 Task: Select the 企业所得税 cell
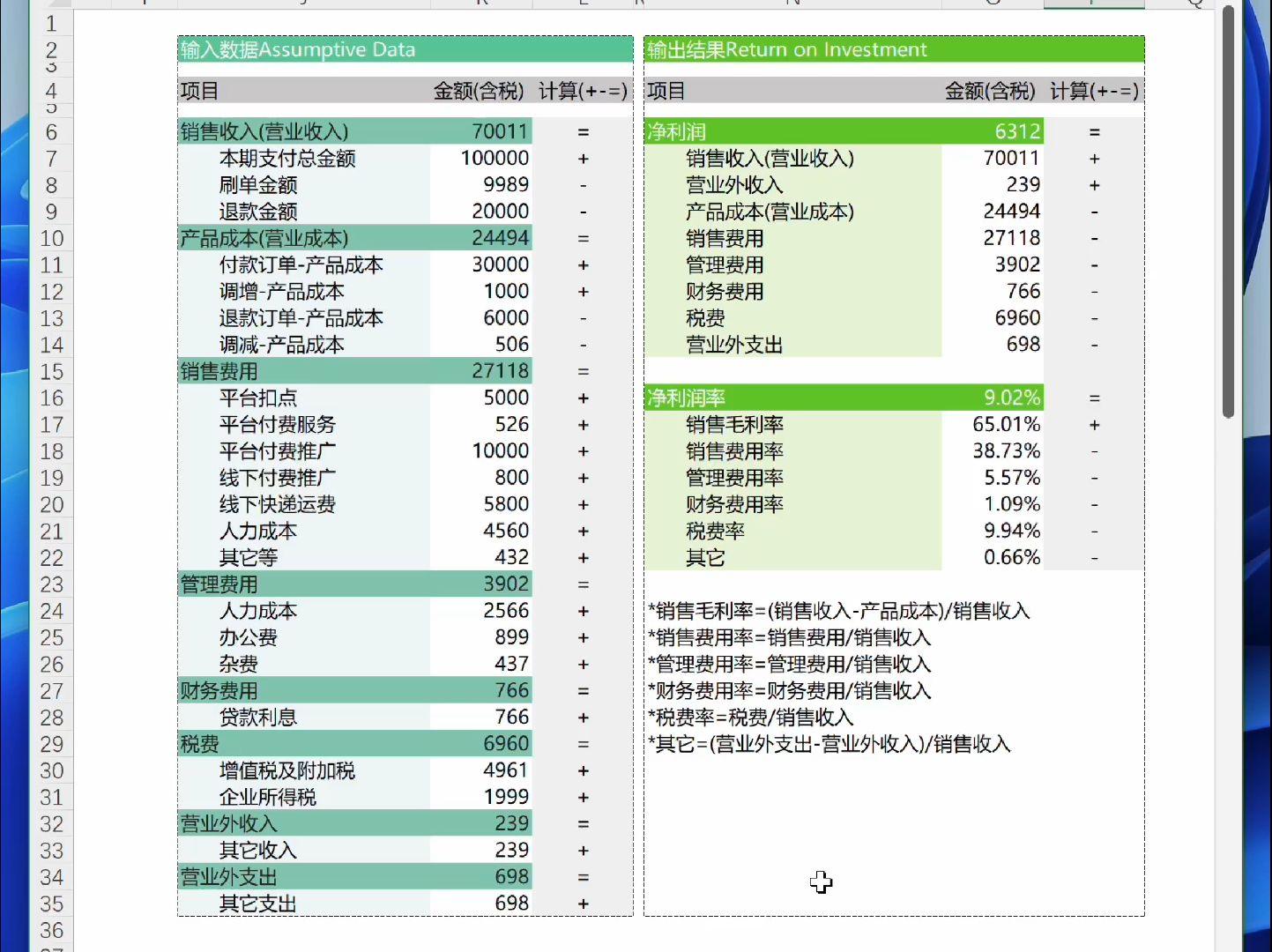tap(304, 797)
